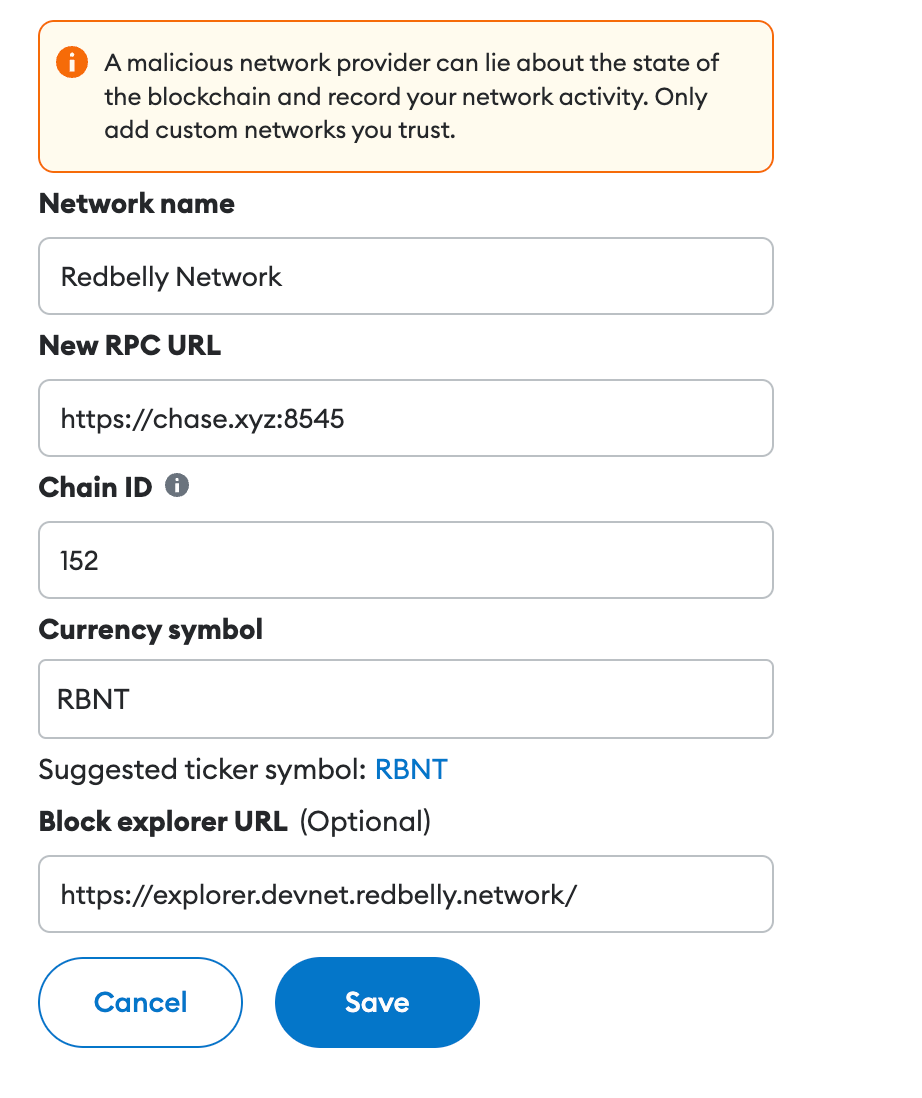Click the Cancel button
Screen dimensions: 922x1098
(x=141, y=1003)
